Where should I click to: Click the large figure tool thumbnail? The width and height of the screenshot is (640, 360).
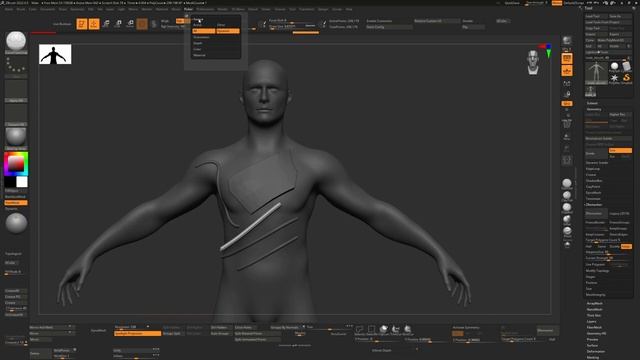[596, 73]
